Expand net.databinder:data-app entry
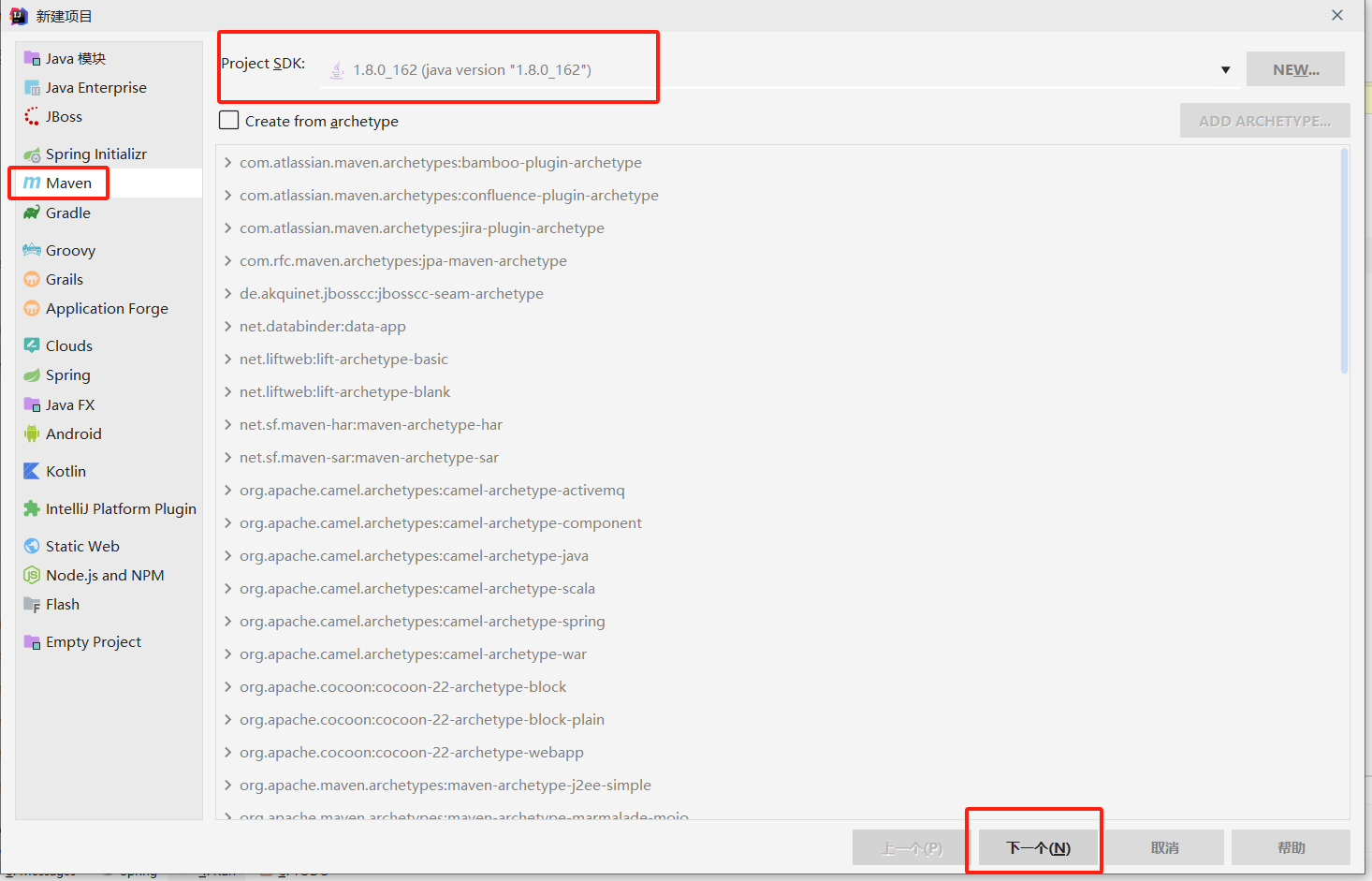The image size is (1372, 881). tap(227, 327)
